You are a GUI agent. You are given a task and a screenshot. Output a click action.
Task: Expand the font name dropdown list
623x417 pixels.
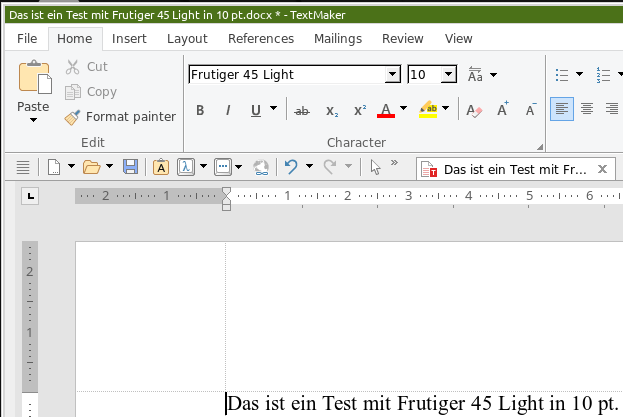(x=392, y=74)
